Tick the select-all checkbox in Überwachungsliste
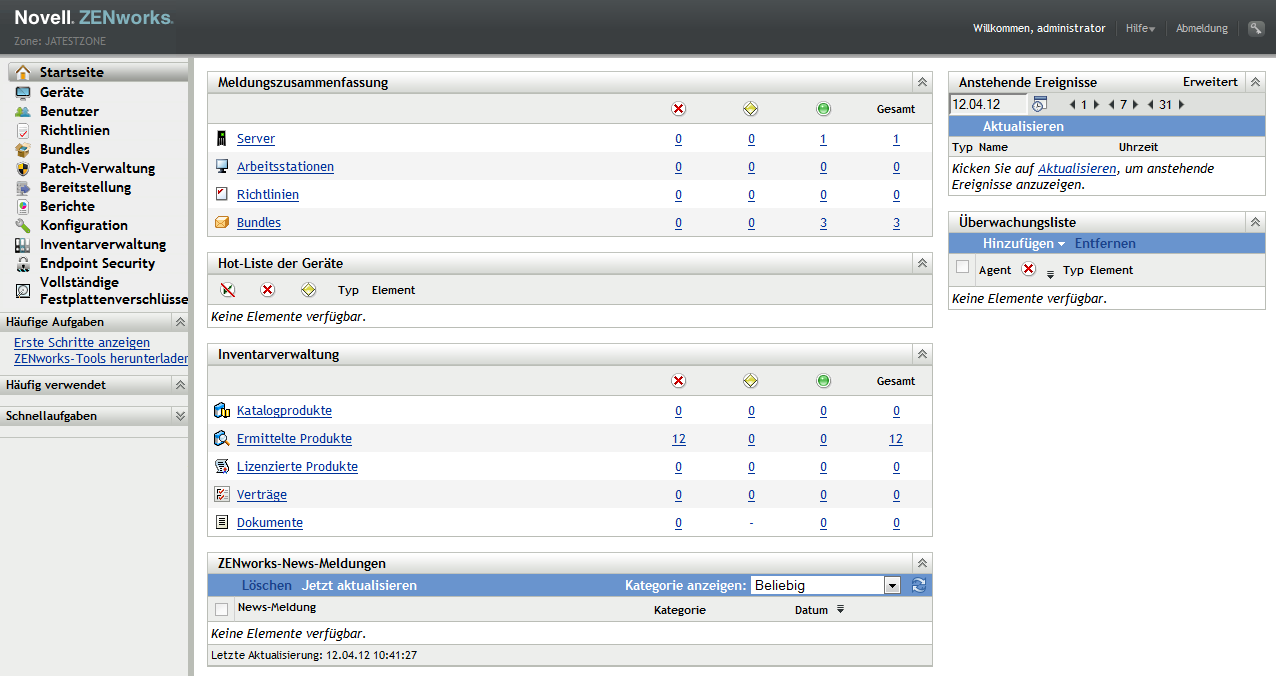1276x676 pixels. [x=962, y=267]
